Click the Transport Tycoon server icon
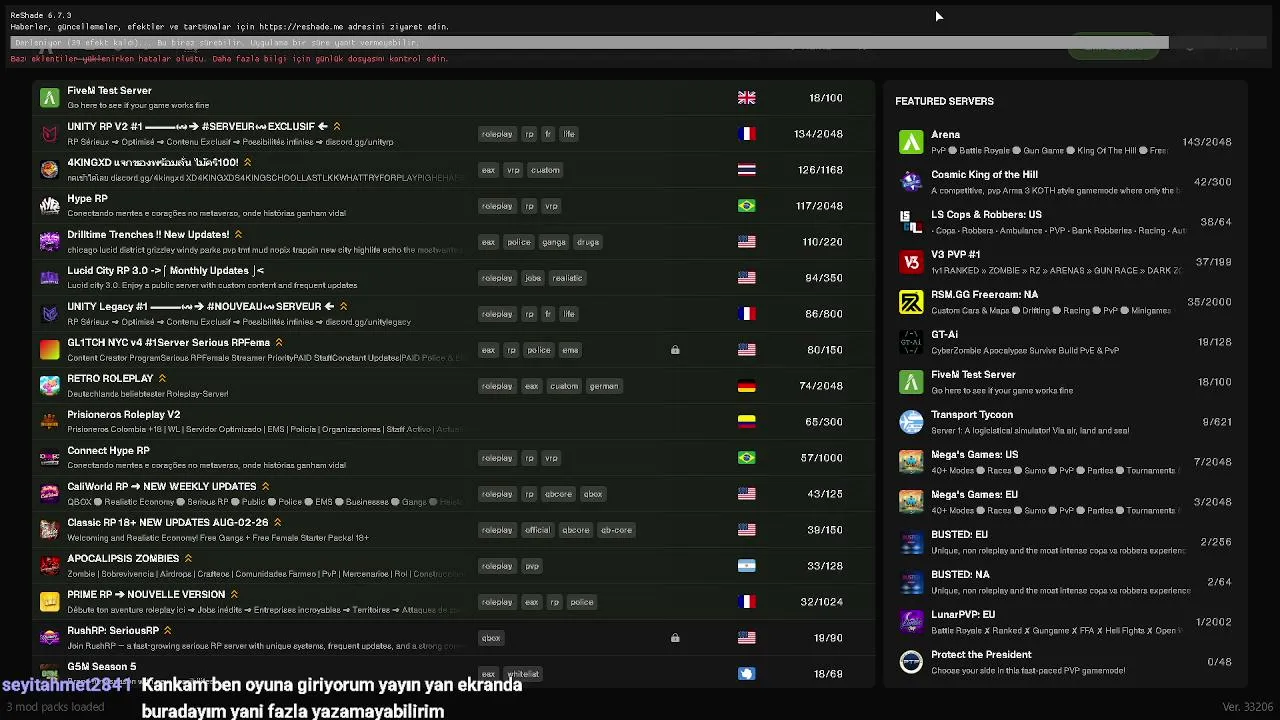 tap(911, 422)
